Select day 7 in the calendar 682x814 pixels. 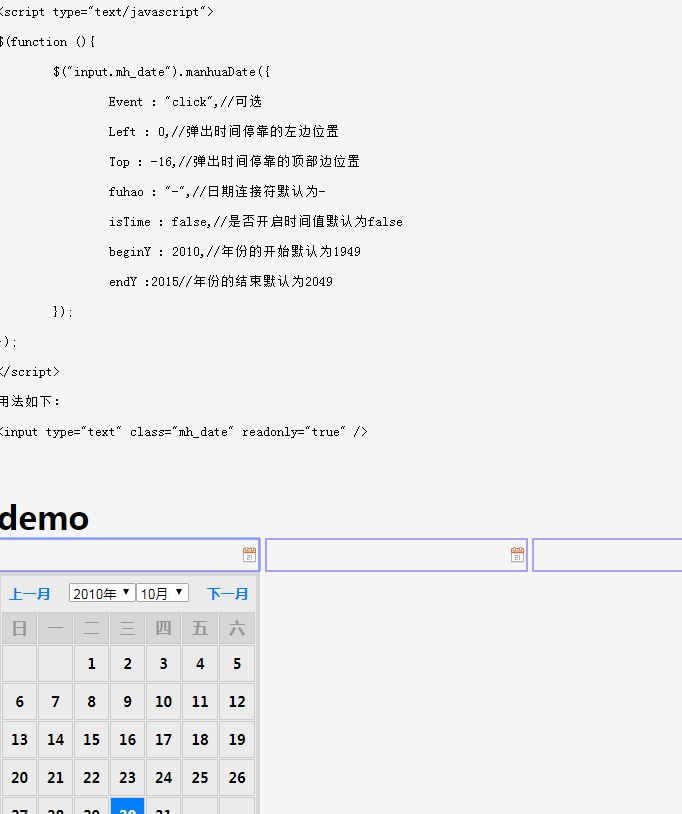56,701
